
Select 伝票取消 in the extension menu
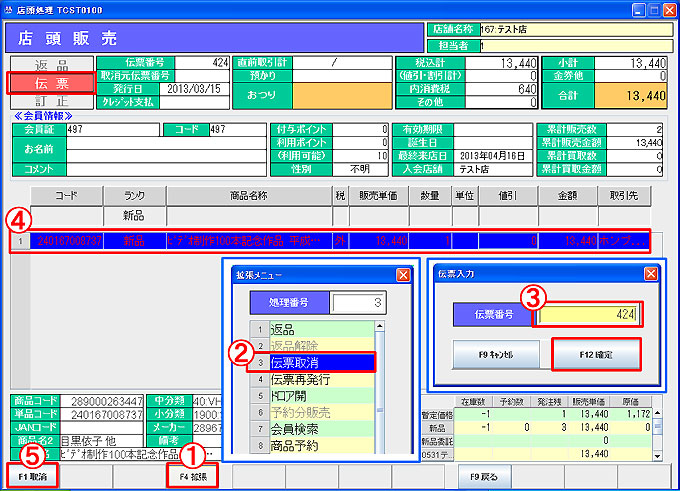pyautogui.click(x=310, y=363)
